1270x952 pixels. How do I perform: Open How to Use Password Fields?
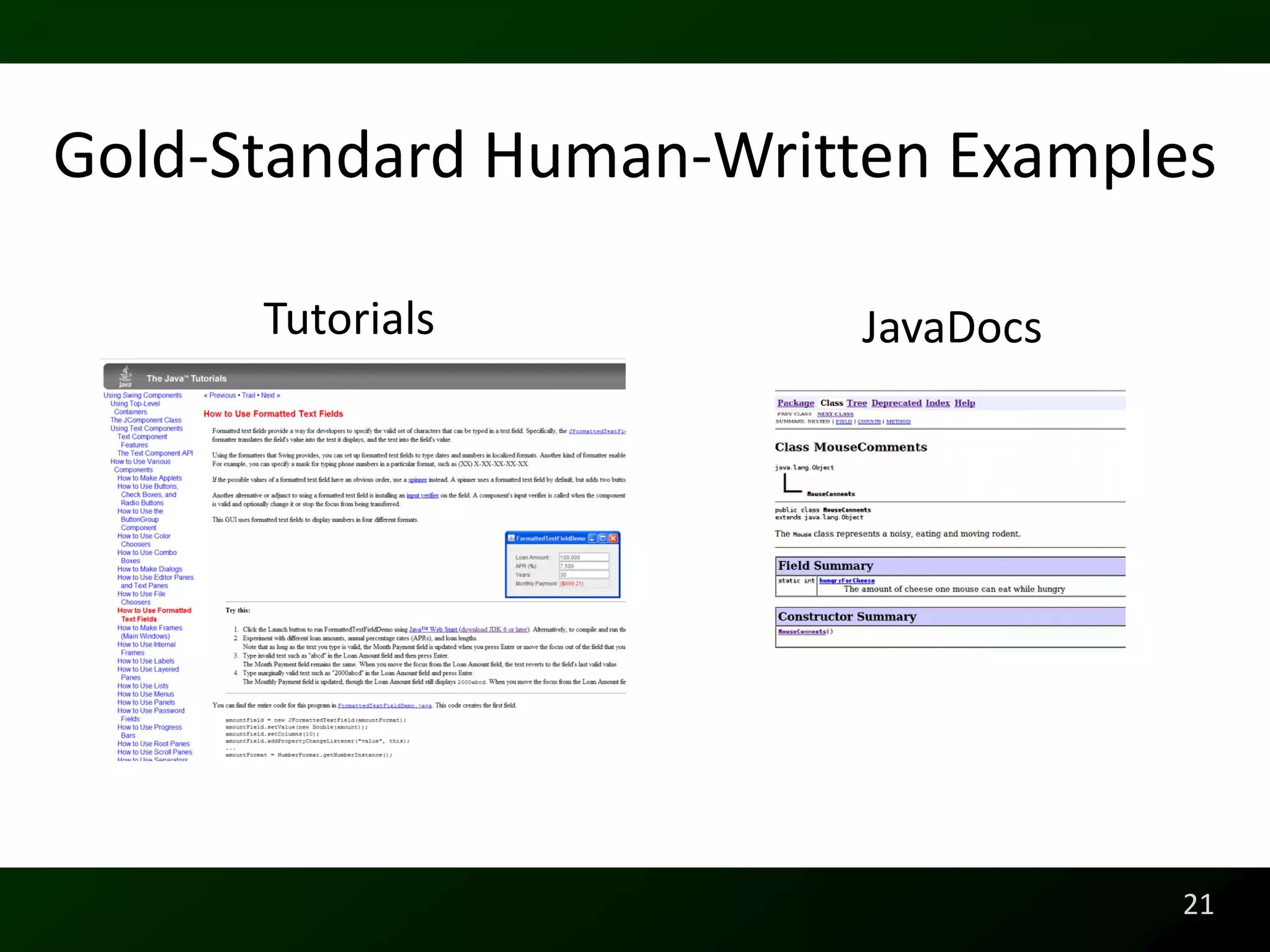(x=151, y=715)
